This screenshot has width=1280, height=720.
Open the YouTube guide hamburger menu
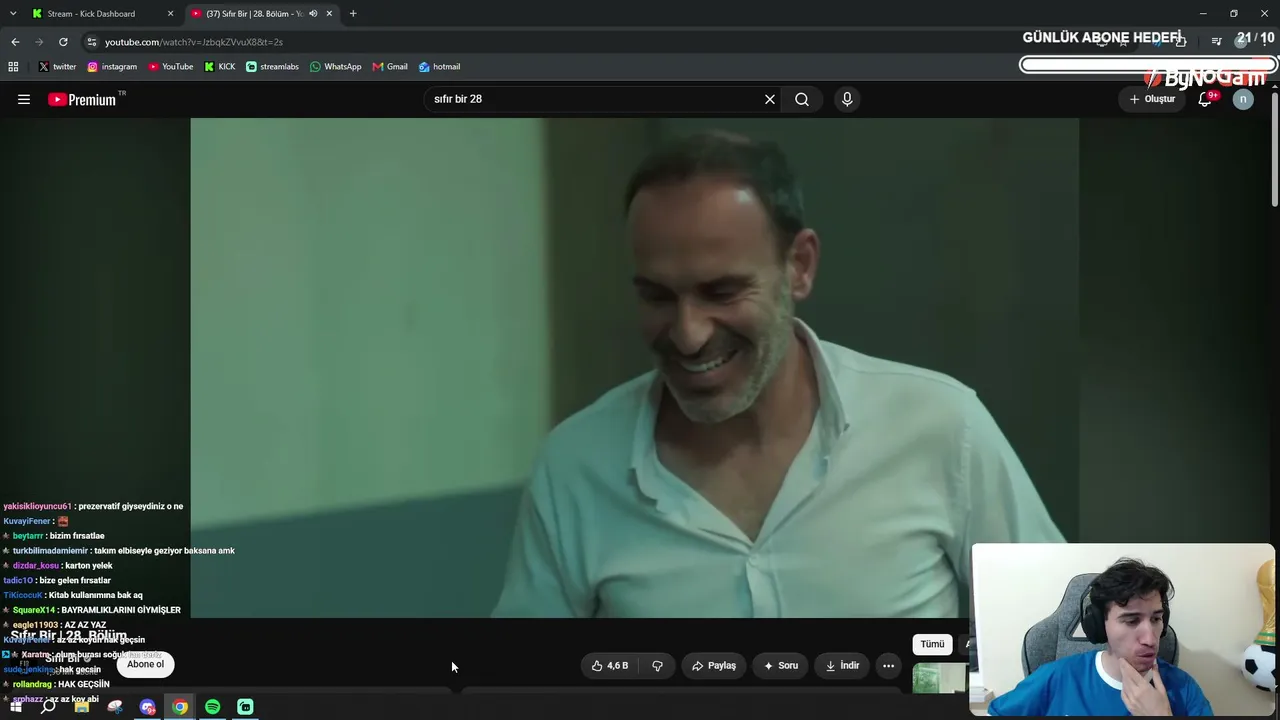24,99
